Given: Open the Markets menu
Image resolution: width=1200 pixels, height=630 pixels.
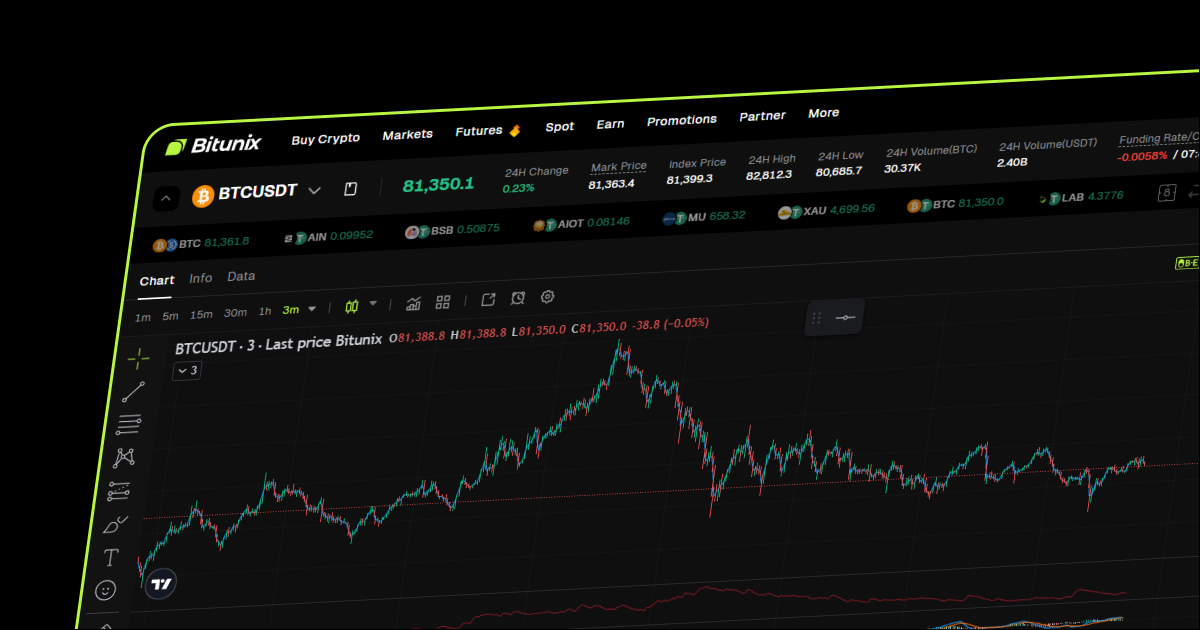Looking at the screenshot, I should pos(407,135).
